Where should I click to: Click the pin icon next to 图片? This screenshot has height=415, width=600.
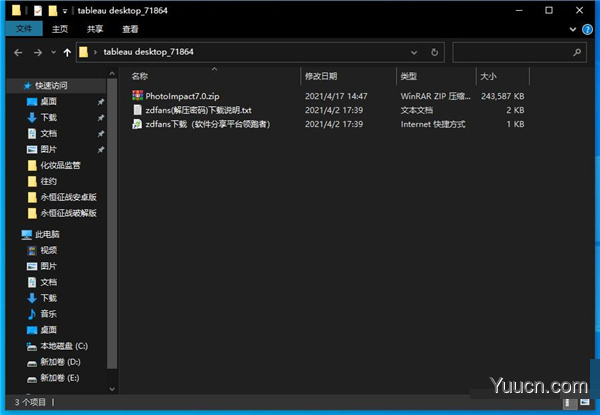[101, 150]
